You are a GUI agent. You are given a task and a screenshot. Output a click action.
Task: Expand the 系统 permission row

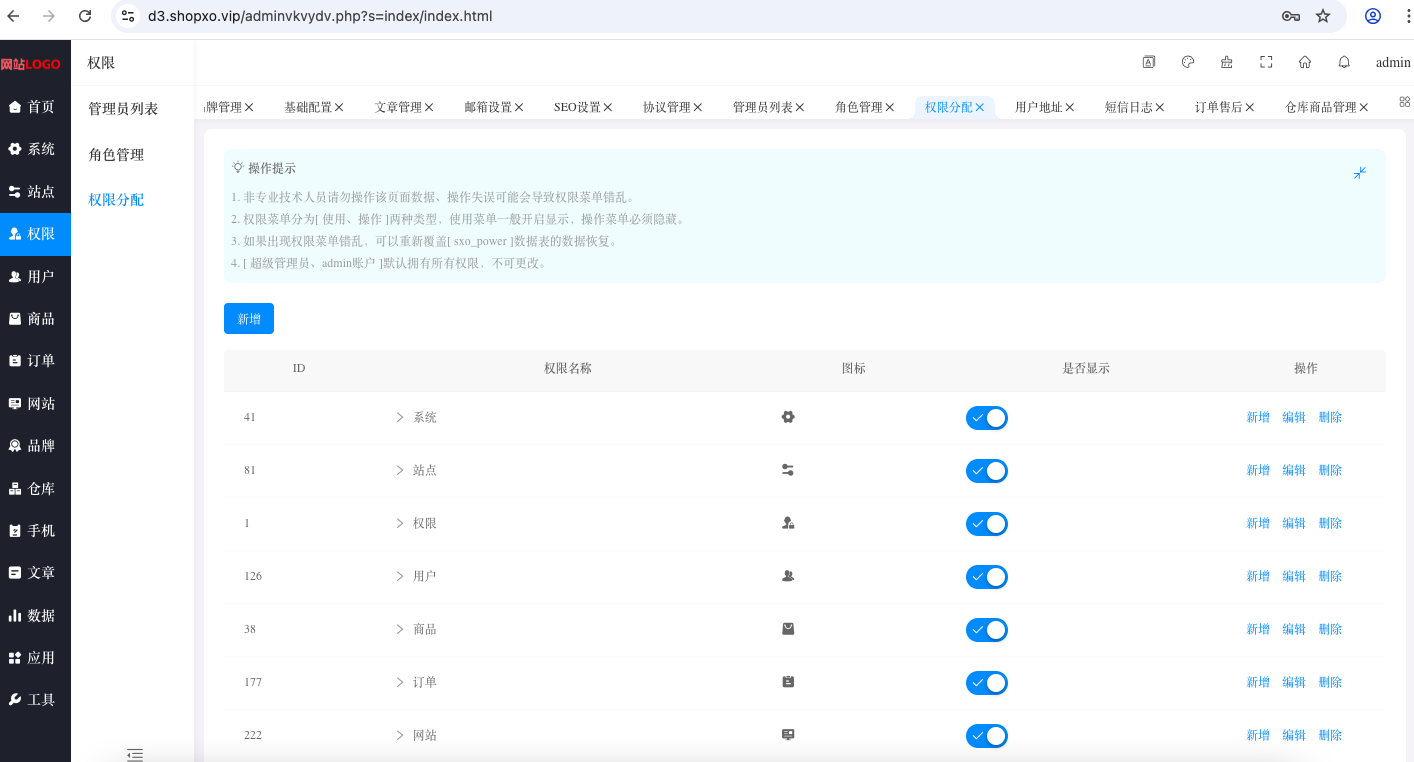(x=400, y=417)
